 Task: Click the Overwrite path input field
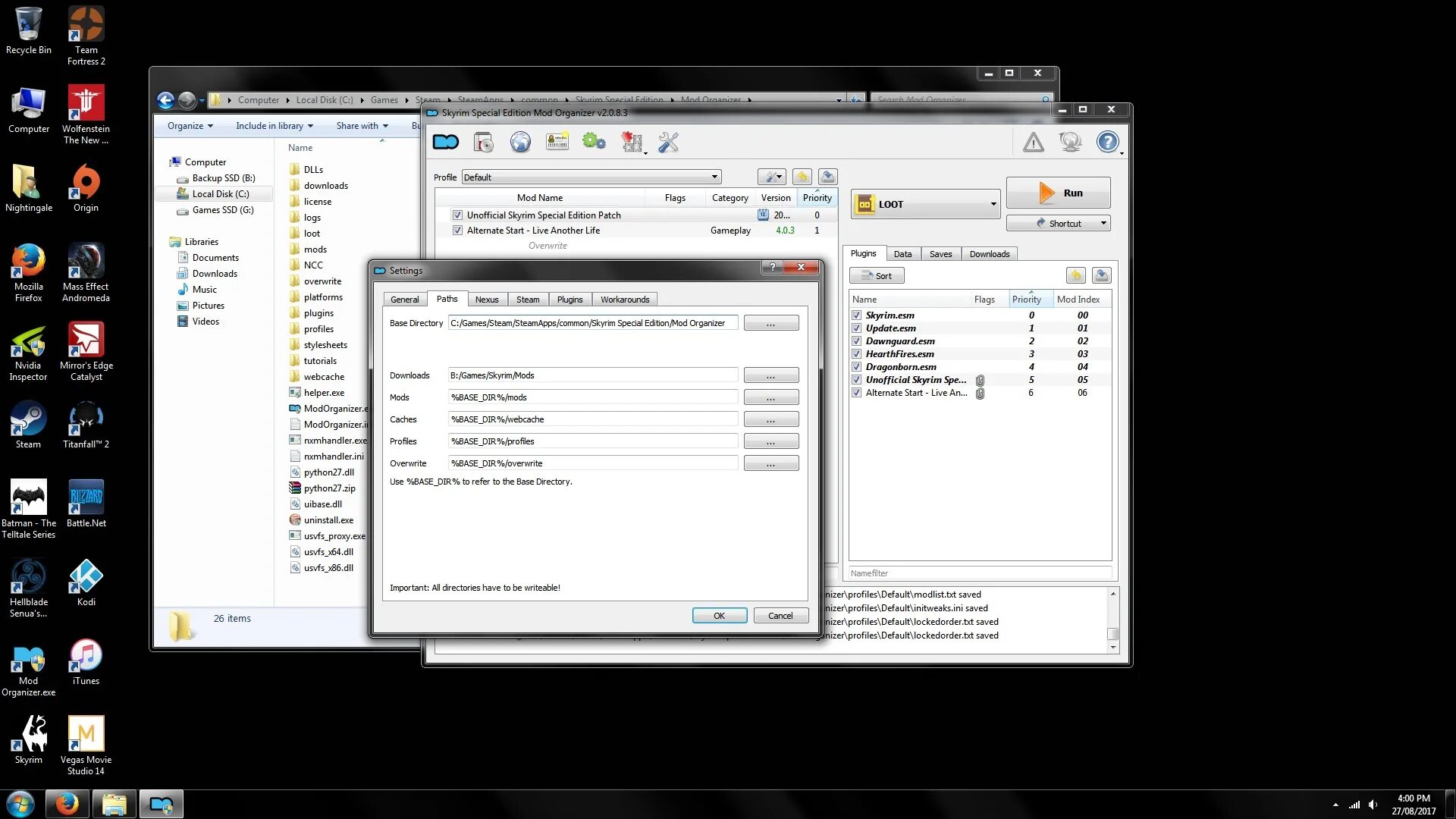pos(592,463)
